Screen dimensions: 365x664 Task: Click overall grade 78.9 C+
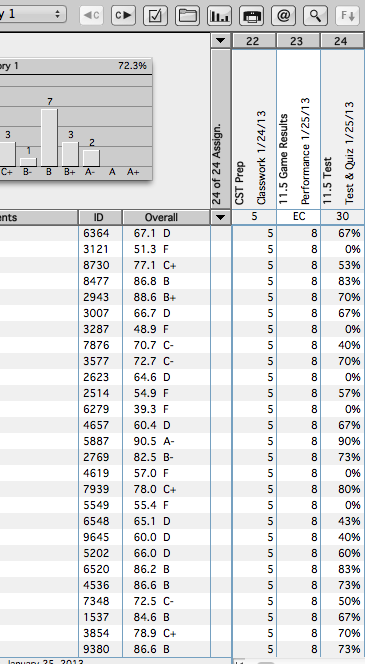155,634
